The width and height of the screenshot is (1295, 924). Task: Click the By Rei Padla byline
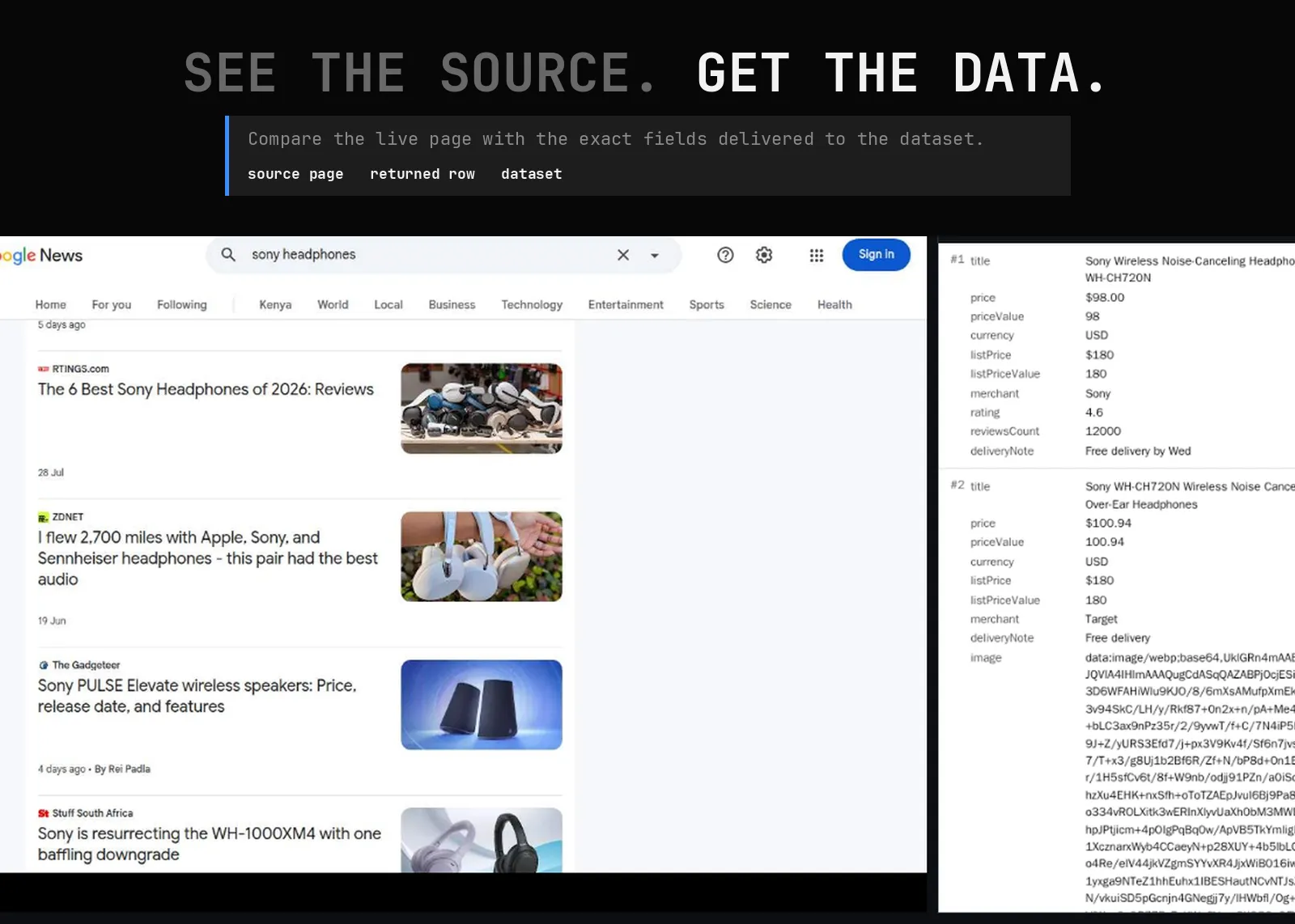[x=122, y=769]
